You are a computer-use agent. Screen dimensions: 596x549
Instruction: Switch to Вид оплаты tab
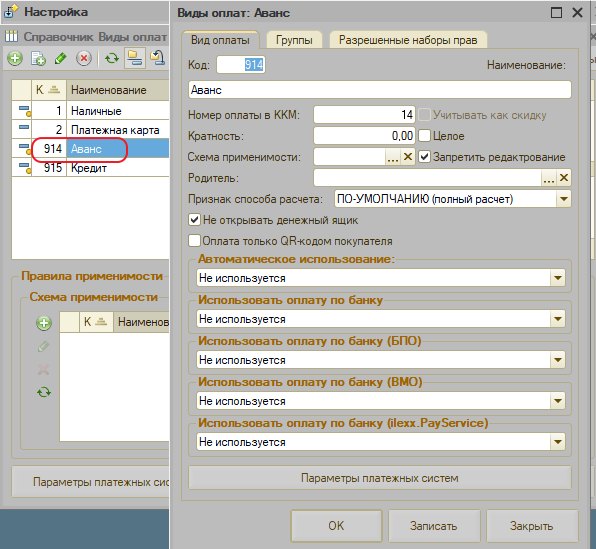coord(220,40)
